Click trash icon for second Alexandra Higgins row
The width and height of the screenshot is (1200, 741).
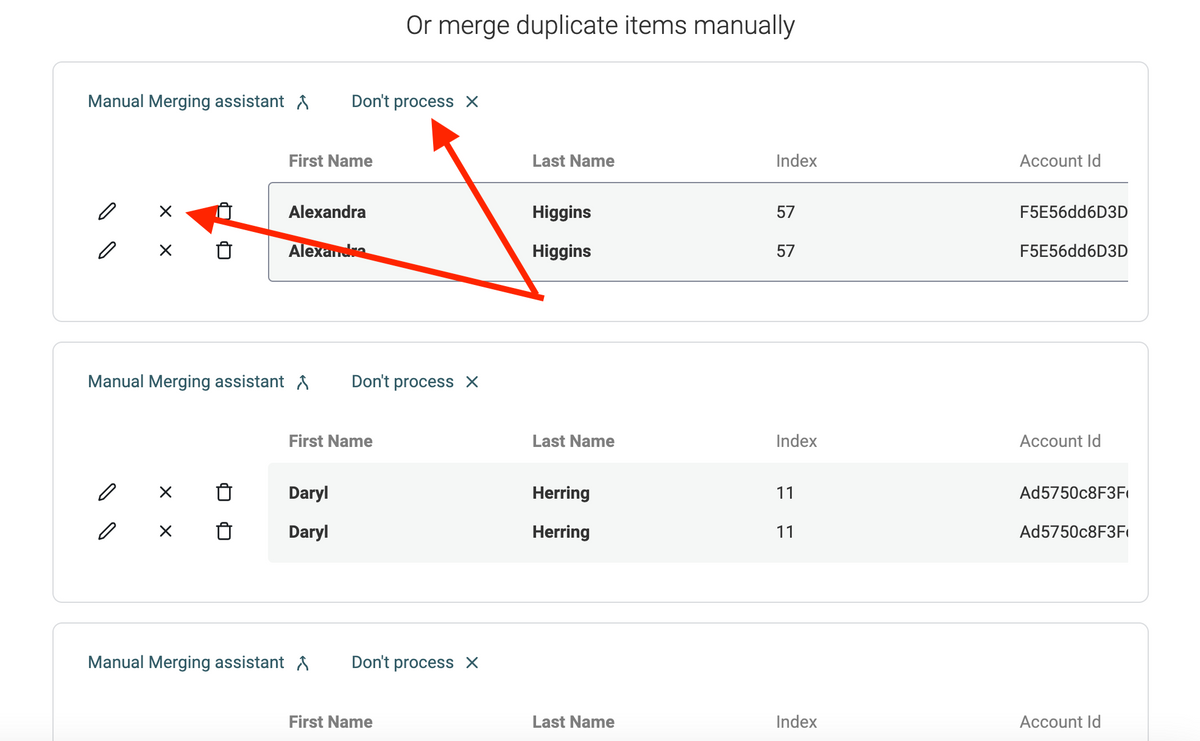(224, 251)
